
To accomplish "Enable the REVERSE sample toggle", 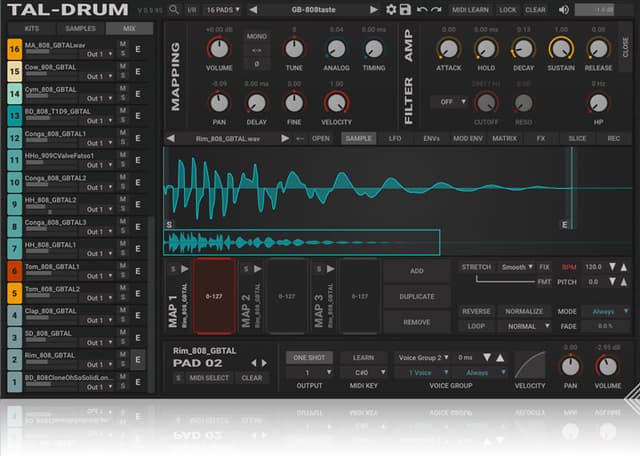I will click(x=476, y=311).
